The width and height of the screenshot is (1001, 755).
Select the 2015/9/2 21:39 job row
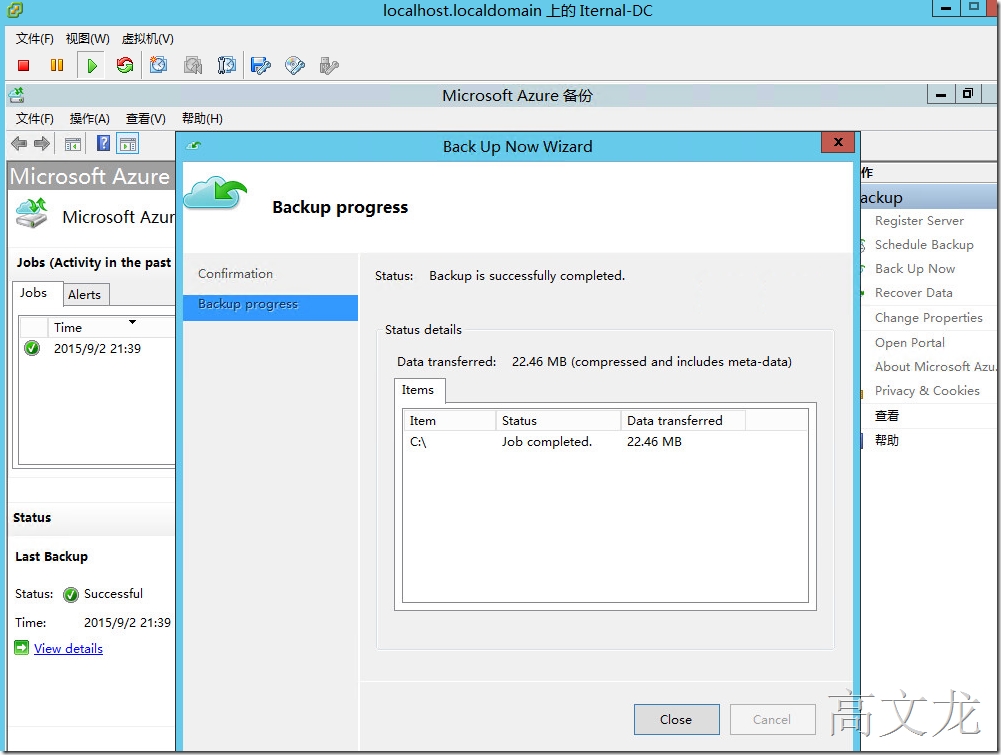tap(97, 348)
